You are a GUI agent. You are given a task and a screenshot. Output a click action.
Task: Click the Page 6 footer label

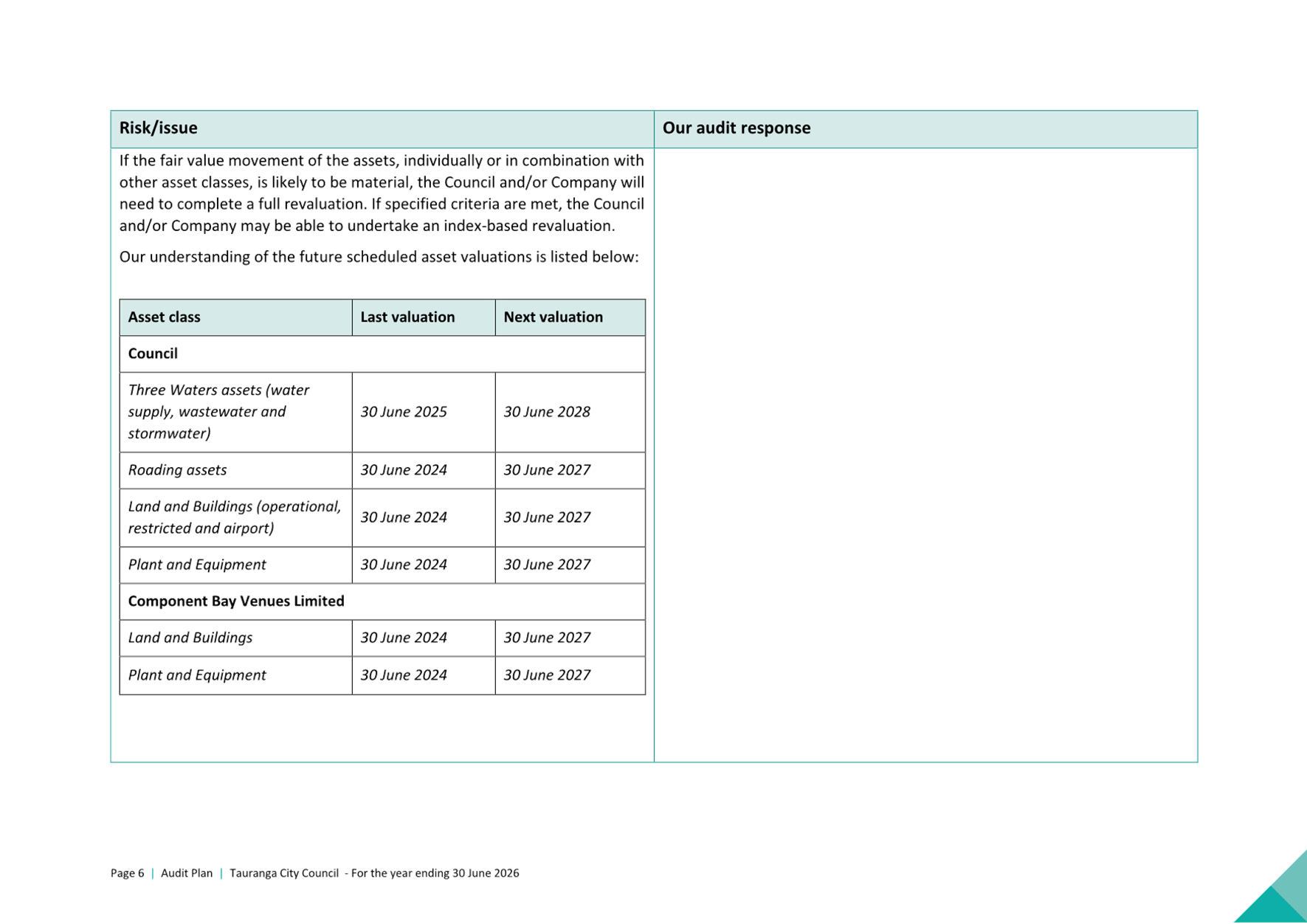pos(127,873)
